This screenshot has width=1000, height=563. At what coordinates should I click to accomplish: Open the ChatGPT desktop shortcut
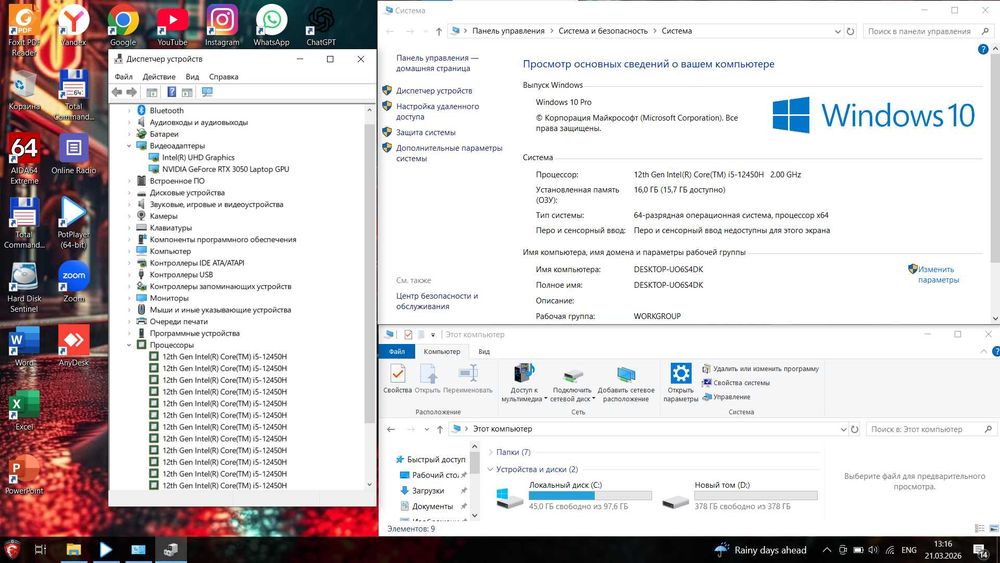321,26
